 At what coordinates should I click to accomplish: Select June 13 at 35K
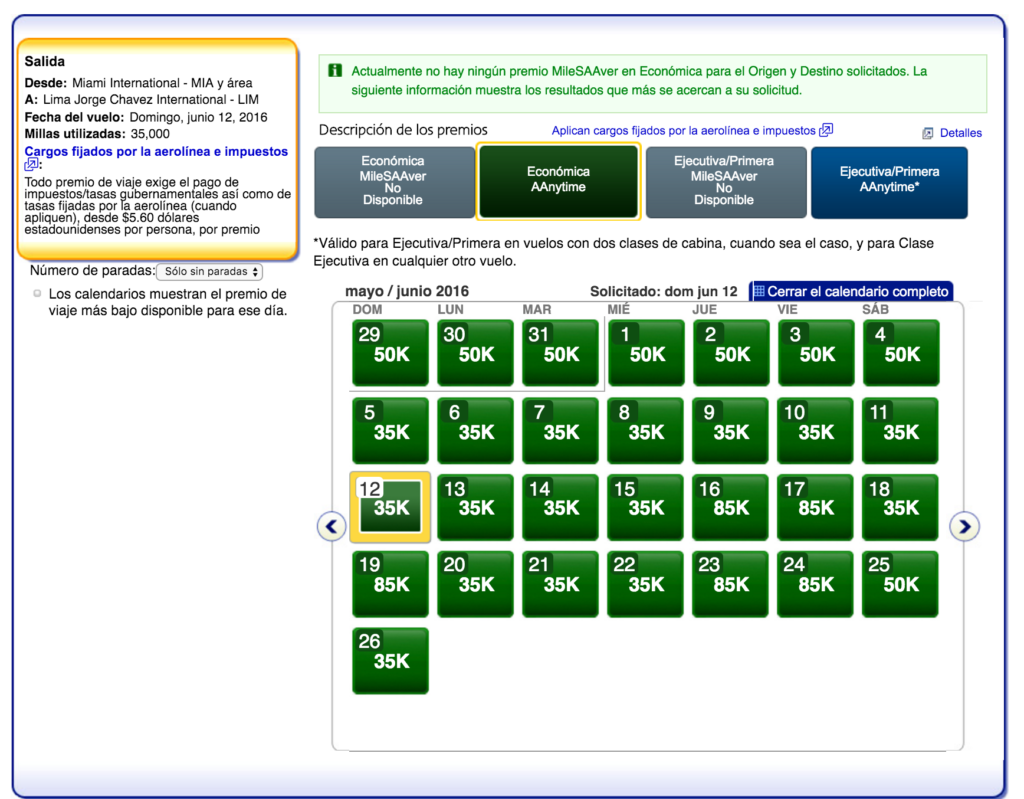(475, 507)
